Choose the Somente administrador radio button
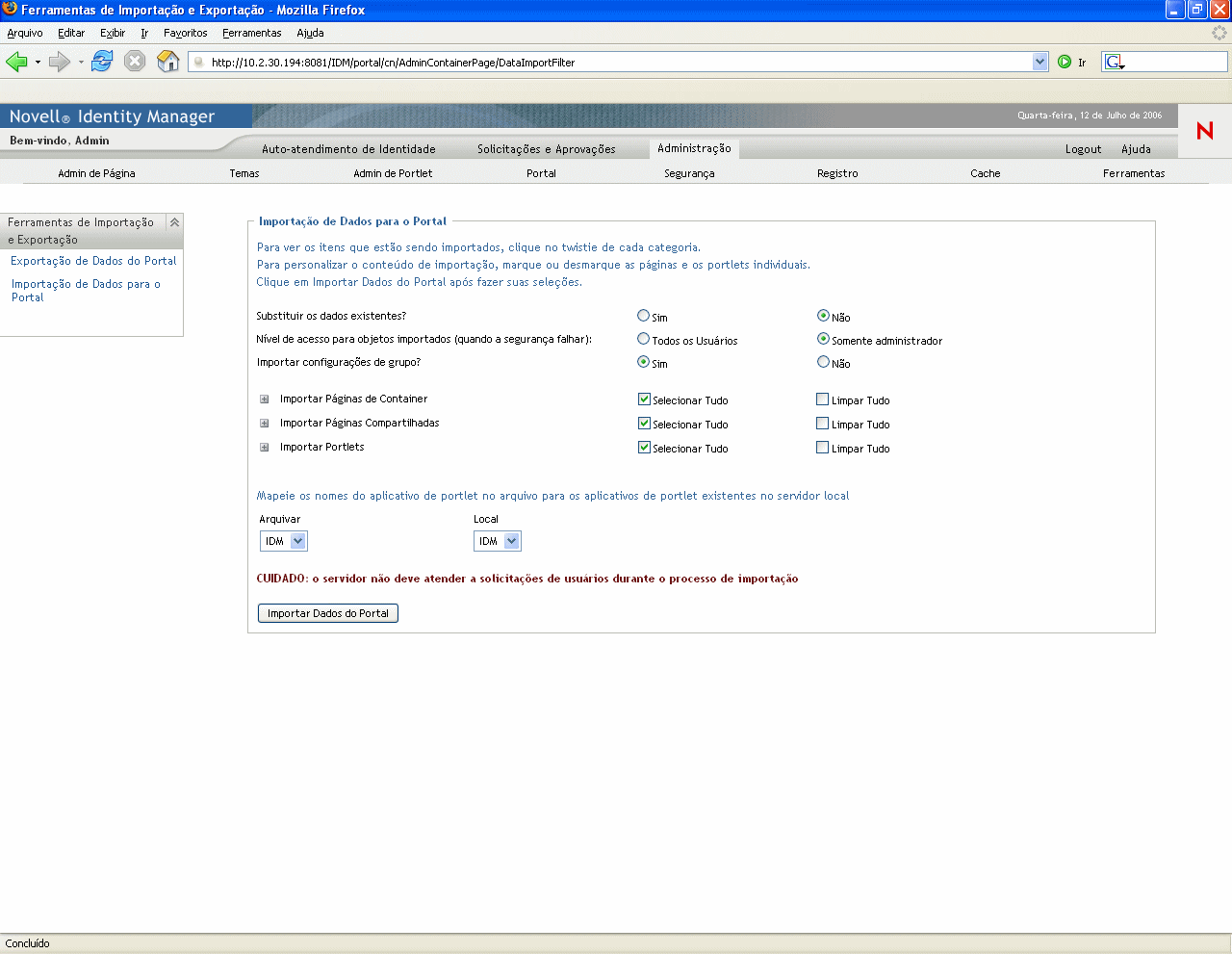1232x954 pixels. (x=823, y=339)
